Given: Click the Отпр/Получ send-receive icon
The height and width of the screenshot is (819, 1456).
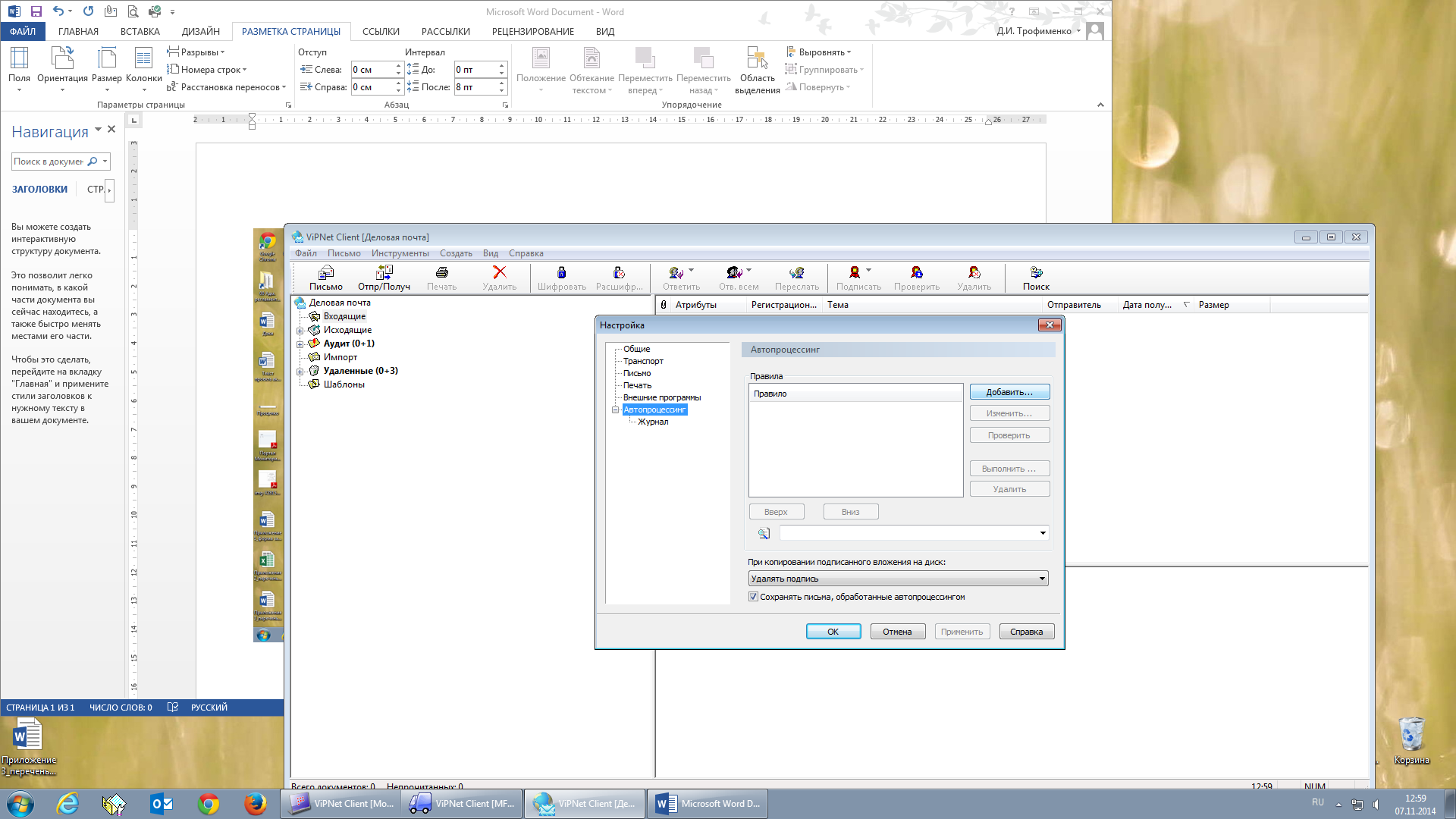Looking at the screenshot, I should 384,273.
